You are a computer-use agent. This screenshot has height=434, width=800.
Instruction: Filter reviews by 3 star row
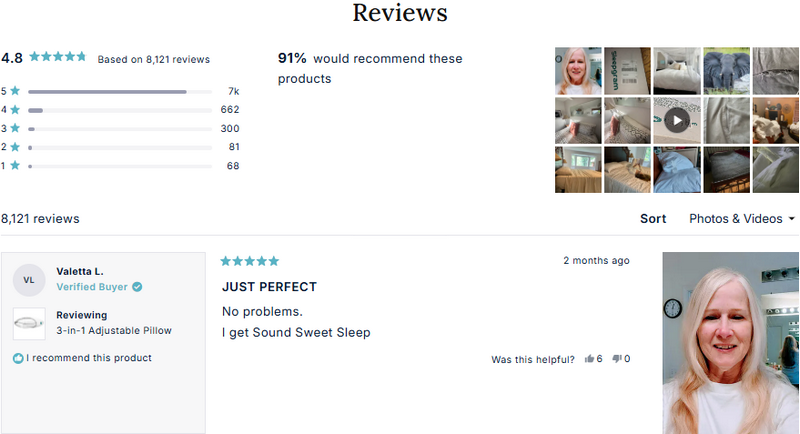120,129
